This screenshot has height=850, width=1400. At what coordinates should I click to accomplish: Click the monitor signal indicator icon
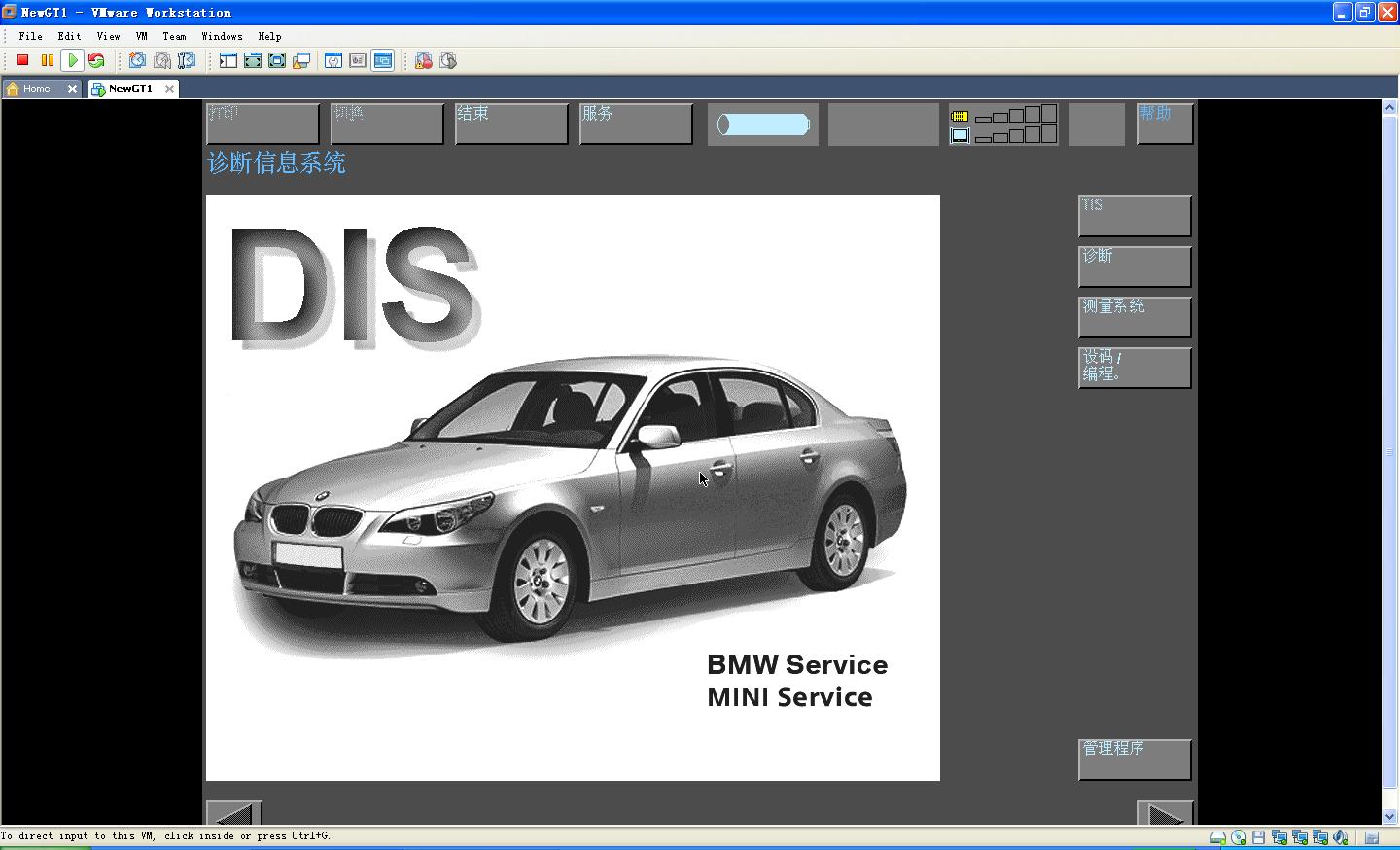(x=960, y=135)
